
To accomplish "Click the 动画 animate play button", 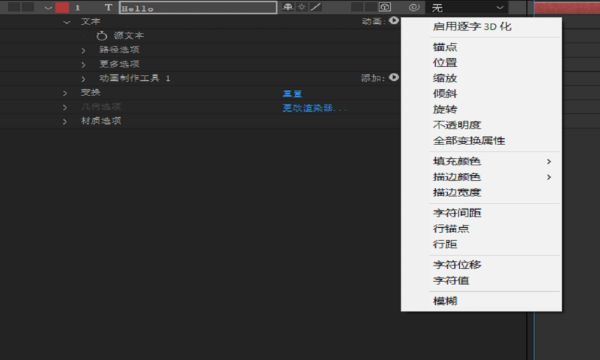I will click(x=394, y=21).
